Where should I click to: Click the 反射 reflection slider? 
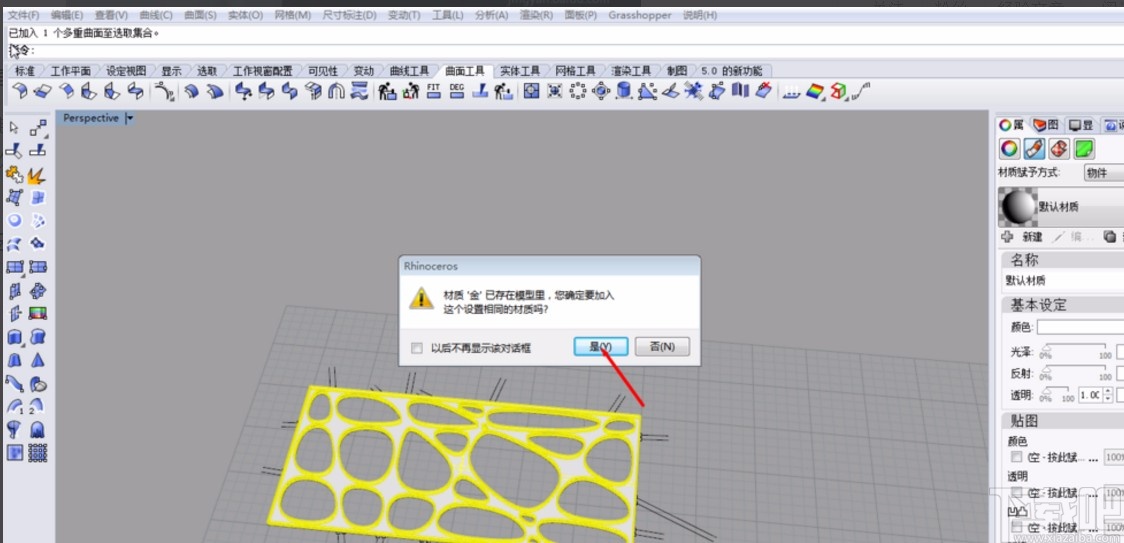(x=1075, y=372)
